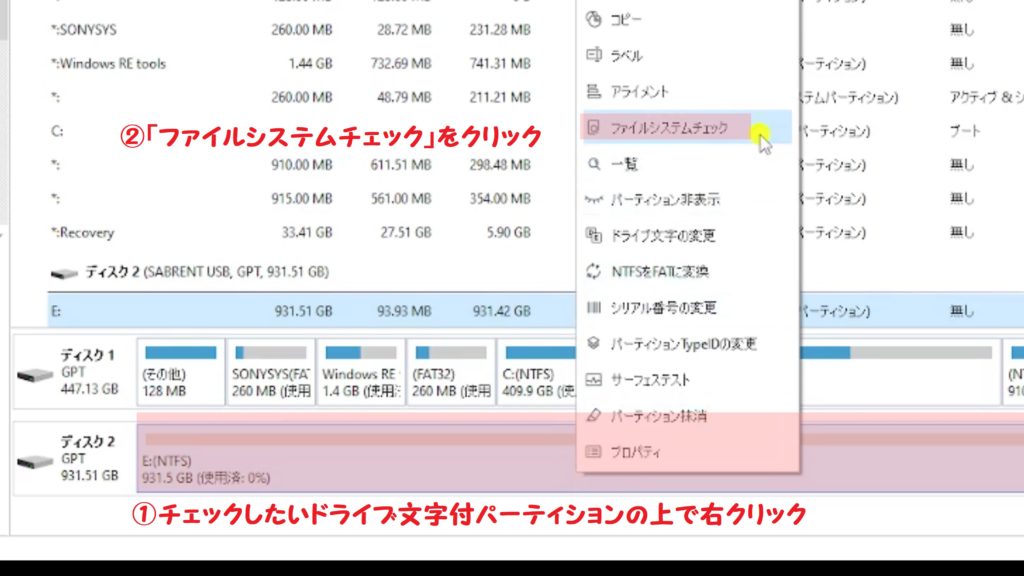Screen dimensions: 1024x576
Task: Open プロパティ for the selected partition
Action: [x=640, y=451]
